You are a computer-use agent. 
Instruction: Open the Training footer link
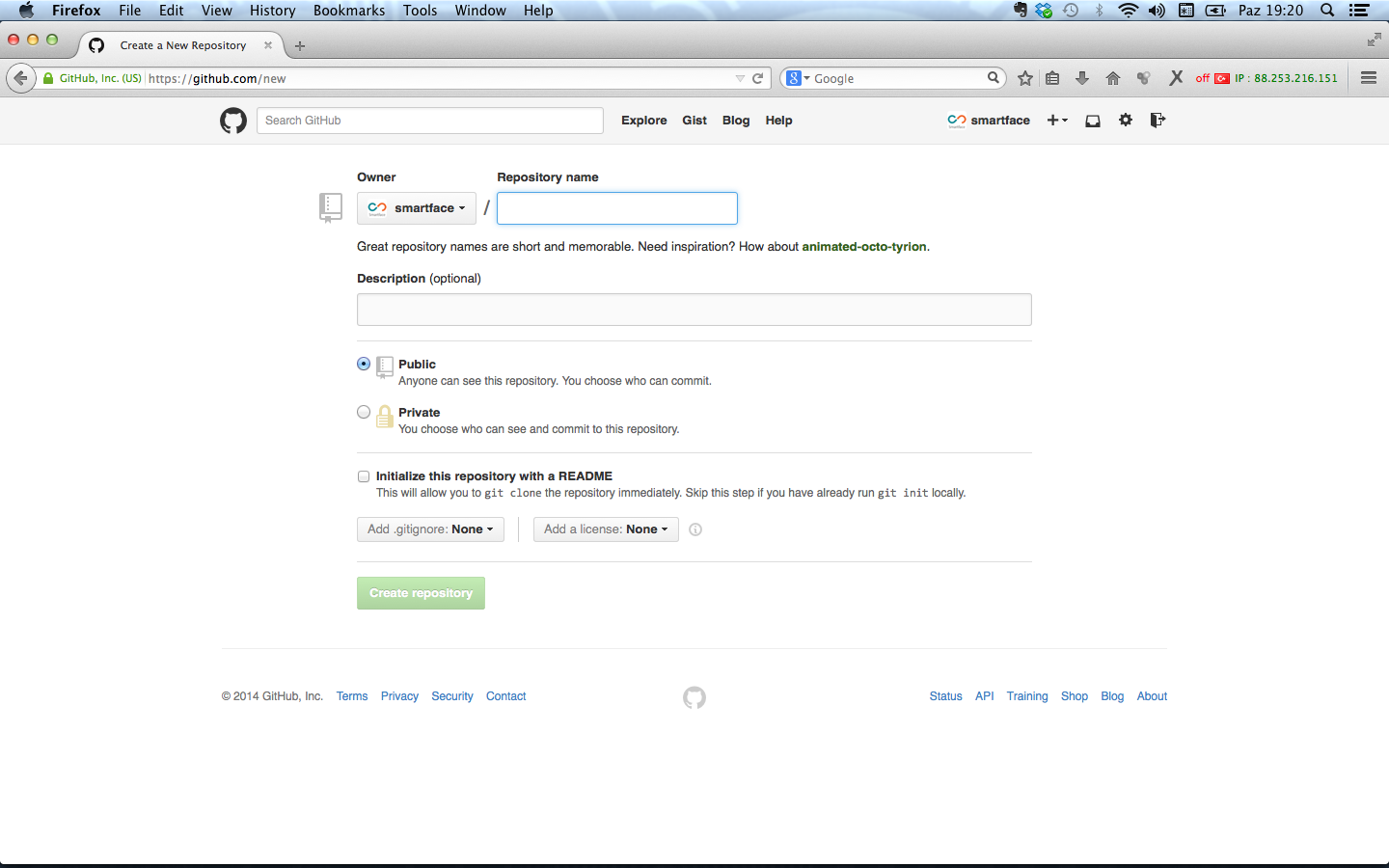click(1027, 696)
